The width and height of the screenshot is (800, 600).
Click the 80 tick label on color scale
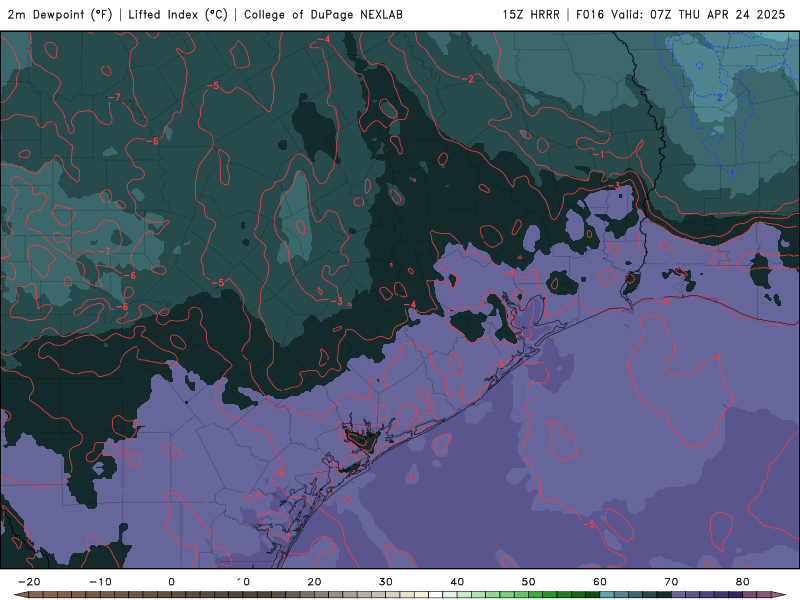(743, 582)
